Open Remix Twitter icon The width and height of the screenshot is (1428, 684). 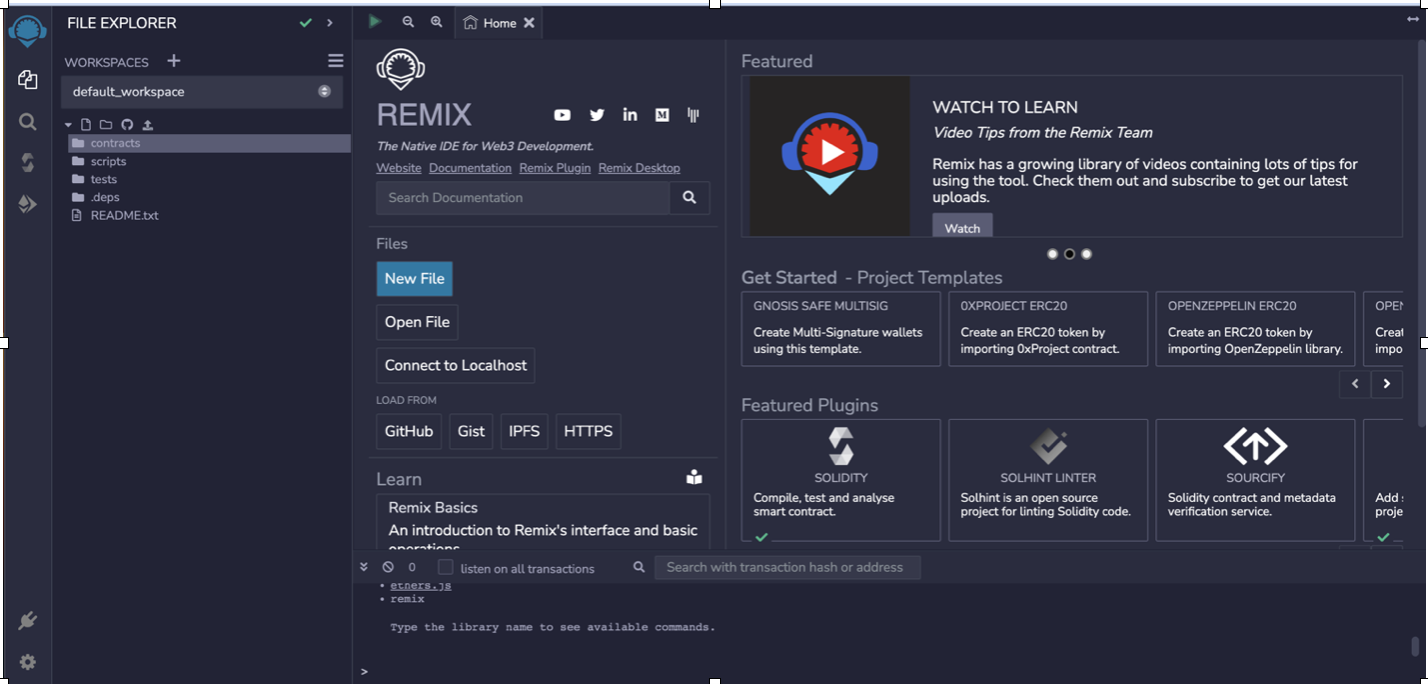(x=597, y=115)
